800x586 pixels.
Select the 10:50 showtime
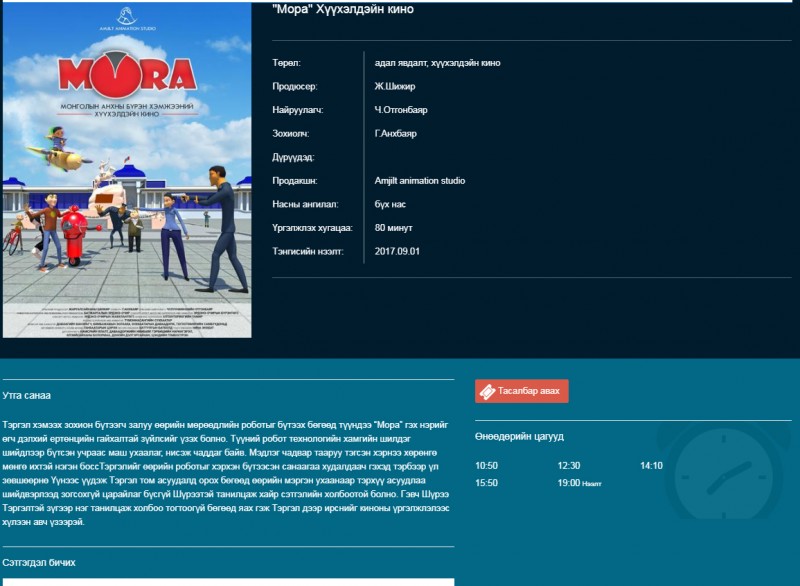click(x=486, y=466)
